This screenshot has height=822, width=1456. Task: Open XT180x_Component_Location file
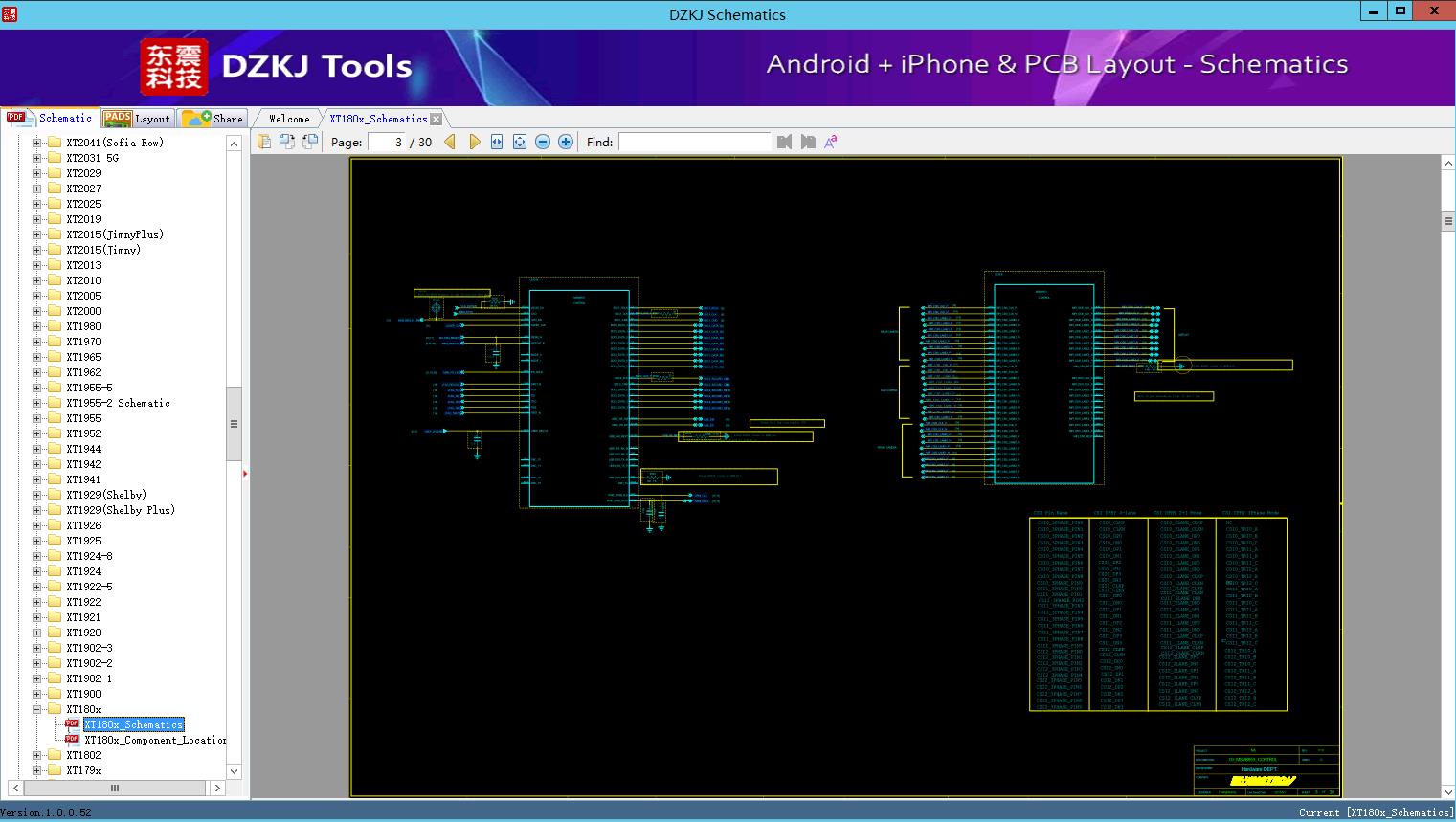pos(155,740)
